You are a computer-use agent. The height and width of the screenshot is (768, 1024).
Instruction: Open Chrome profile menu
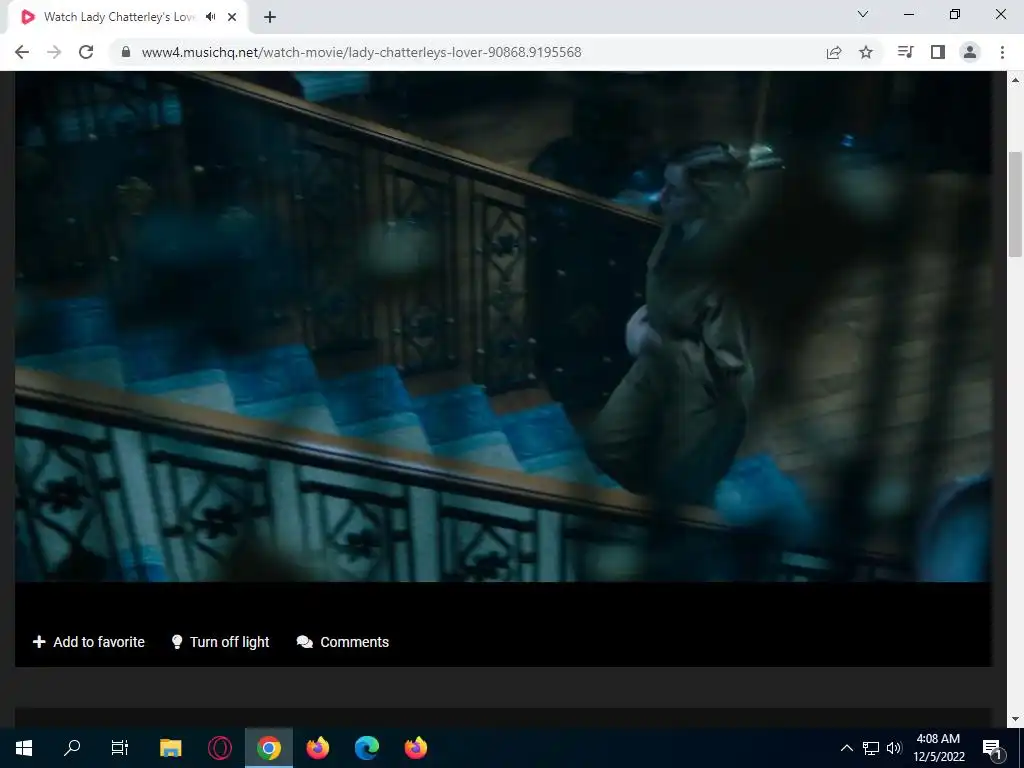970,52
